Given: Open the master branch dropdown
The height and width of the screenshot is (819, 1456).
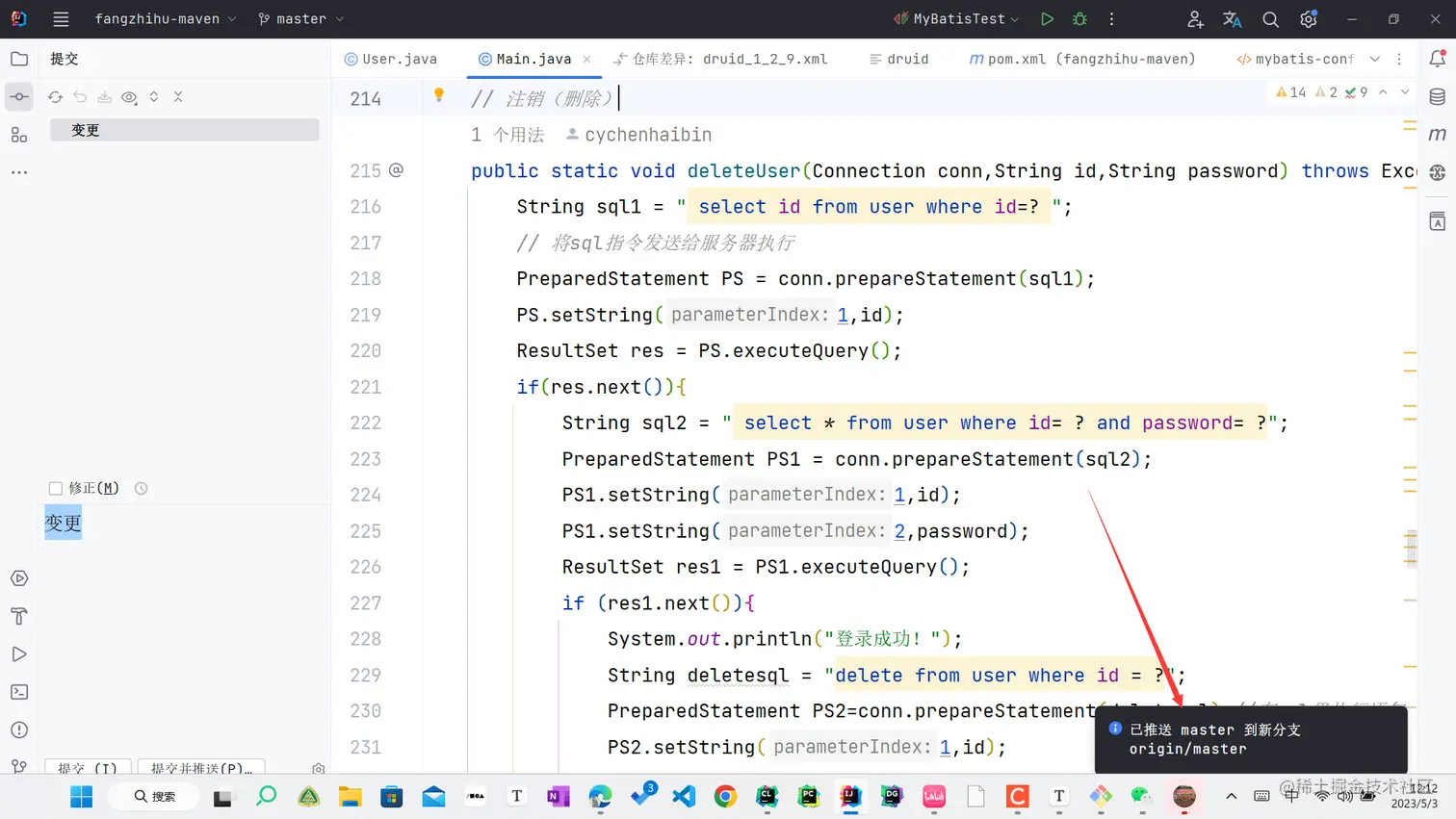Looking at the screenshot, I should point(300,19).
